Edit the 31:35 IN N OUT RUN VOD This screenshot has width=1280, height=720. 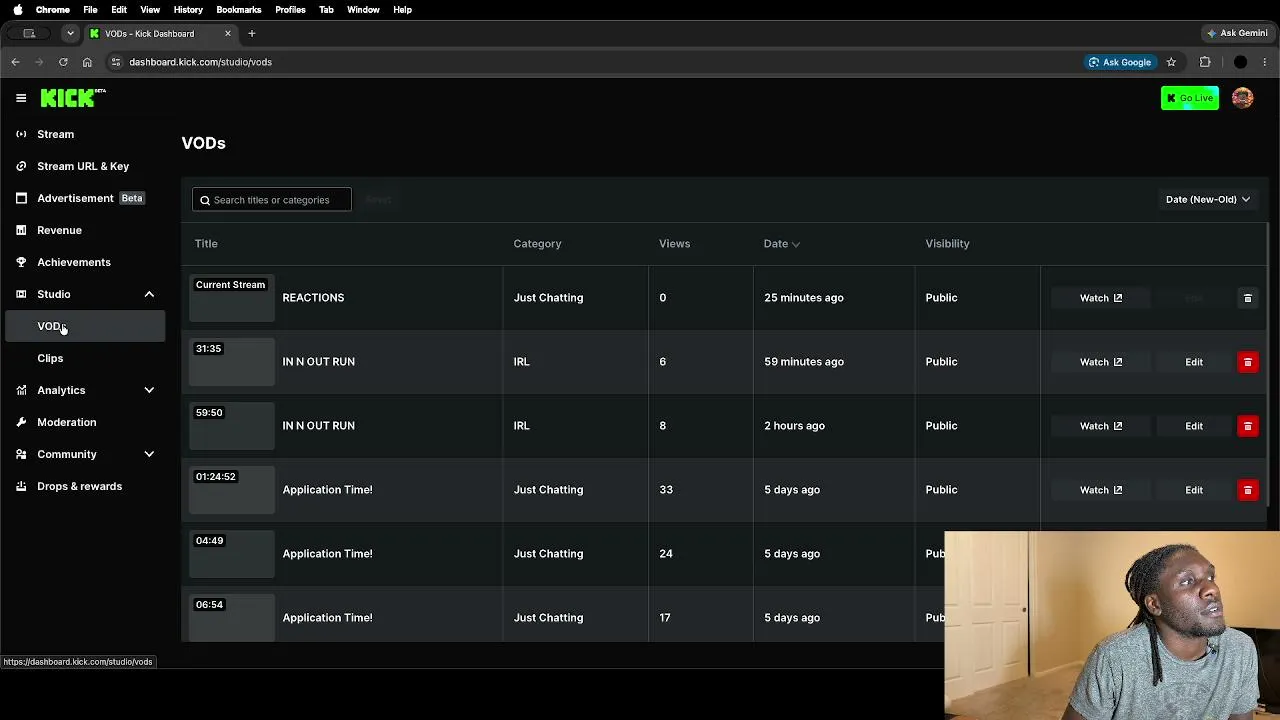[1194, 362]
